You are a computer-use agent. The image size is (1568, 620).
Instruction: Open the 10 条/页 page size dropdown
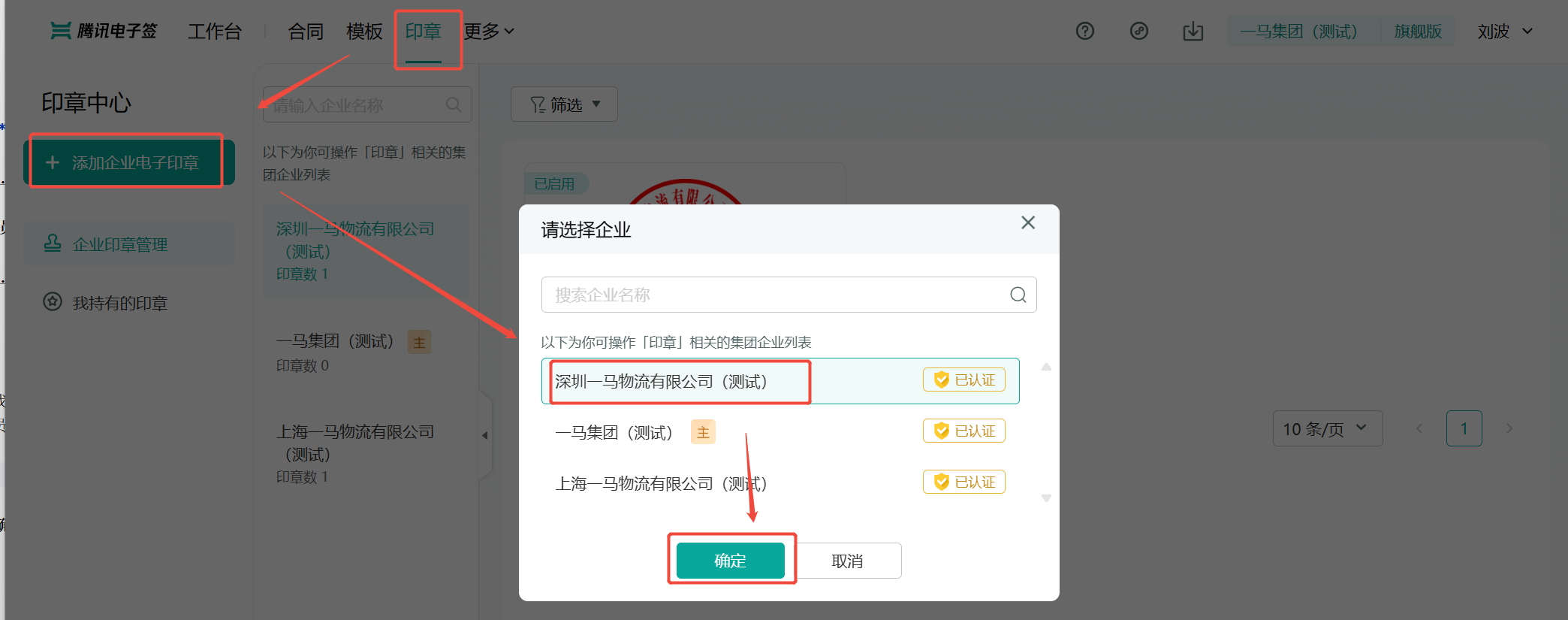pos(1326,428)
